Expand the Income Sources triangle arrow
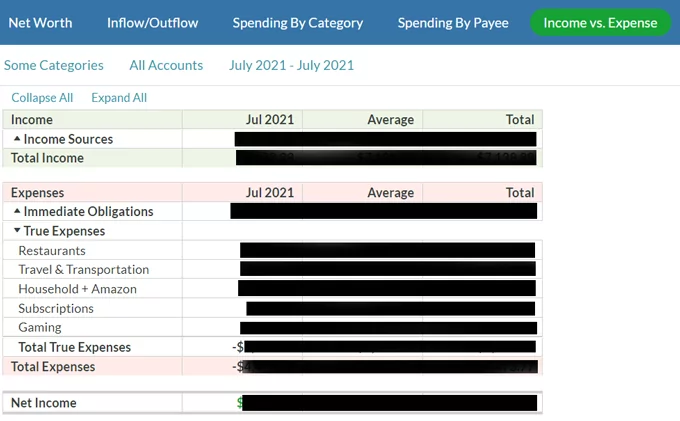The width and height of the screenshot is (680, 421). coord(17,139)
